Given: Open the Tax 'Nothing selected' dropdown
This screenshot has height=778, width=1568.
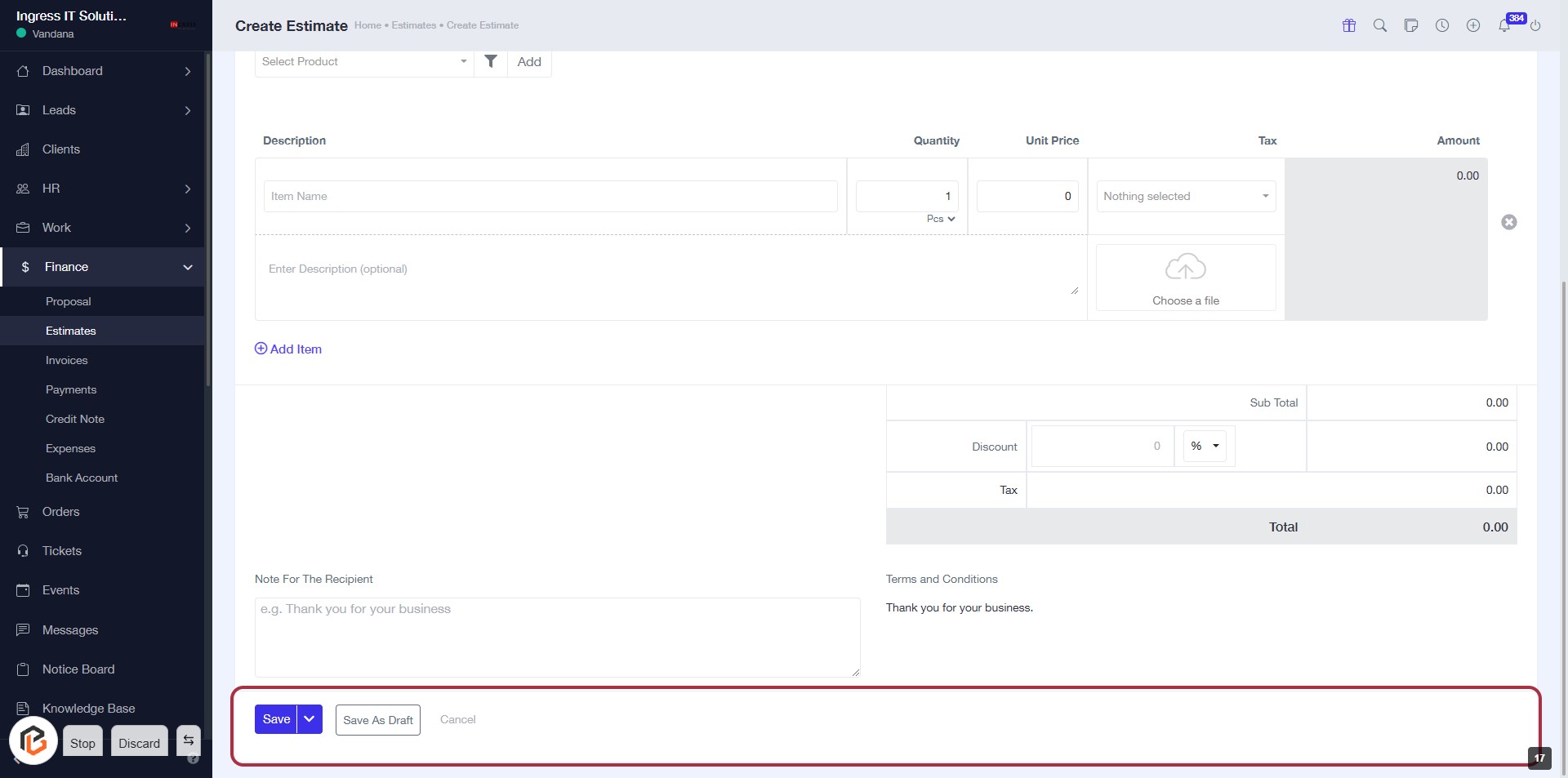Looking at the screenshot, I should point(1186,196).
